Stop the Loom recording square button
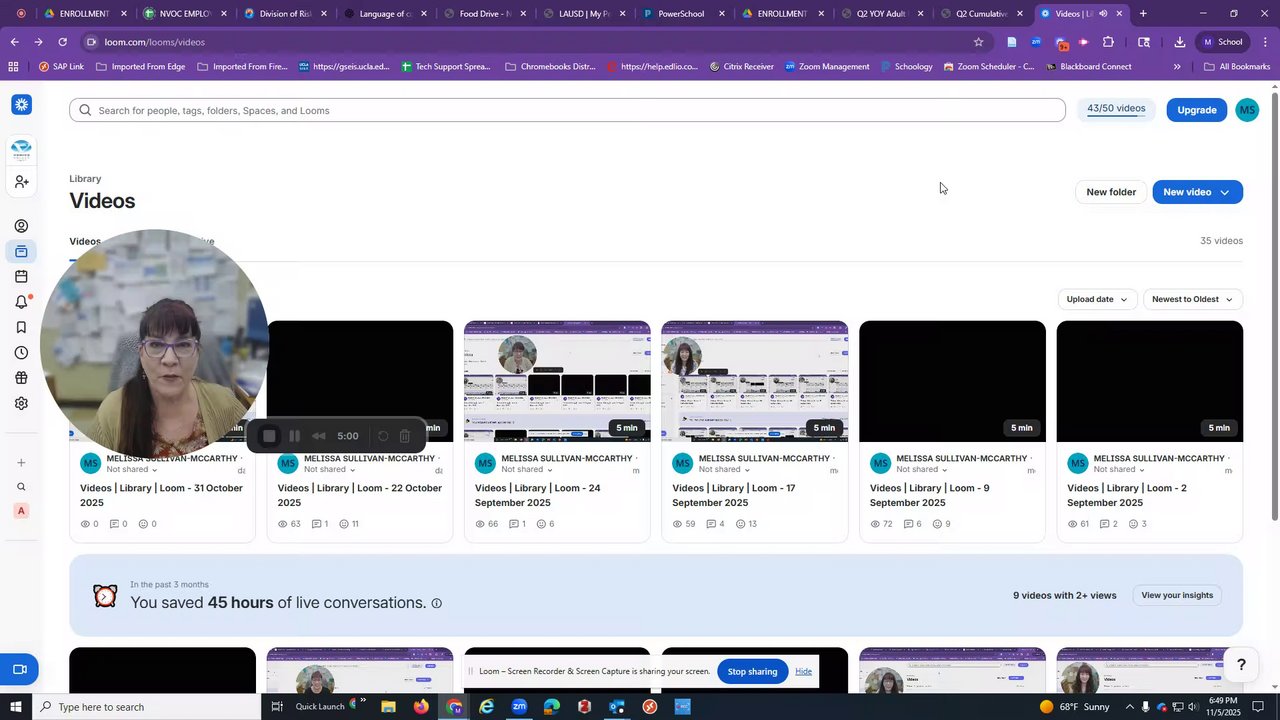1280x720 pixels. tap(269, 436)
